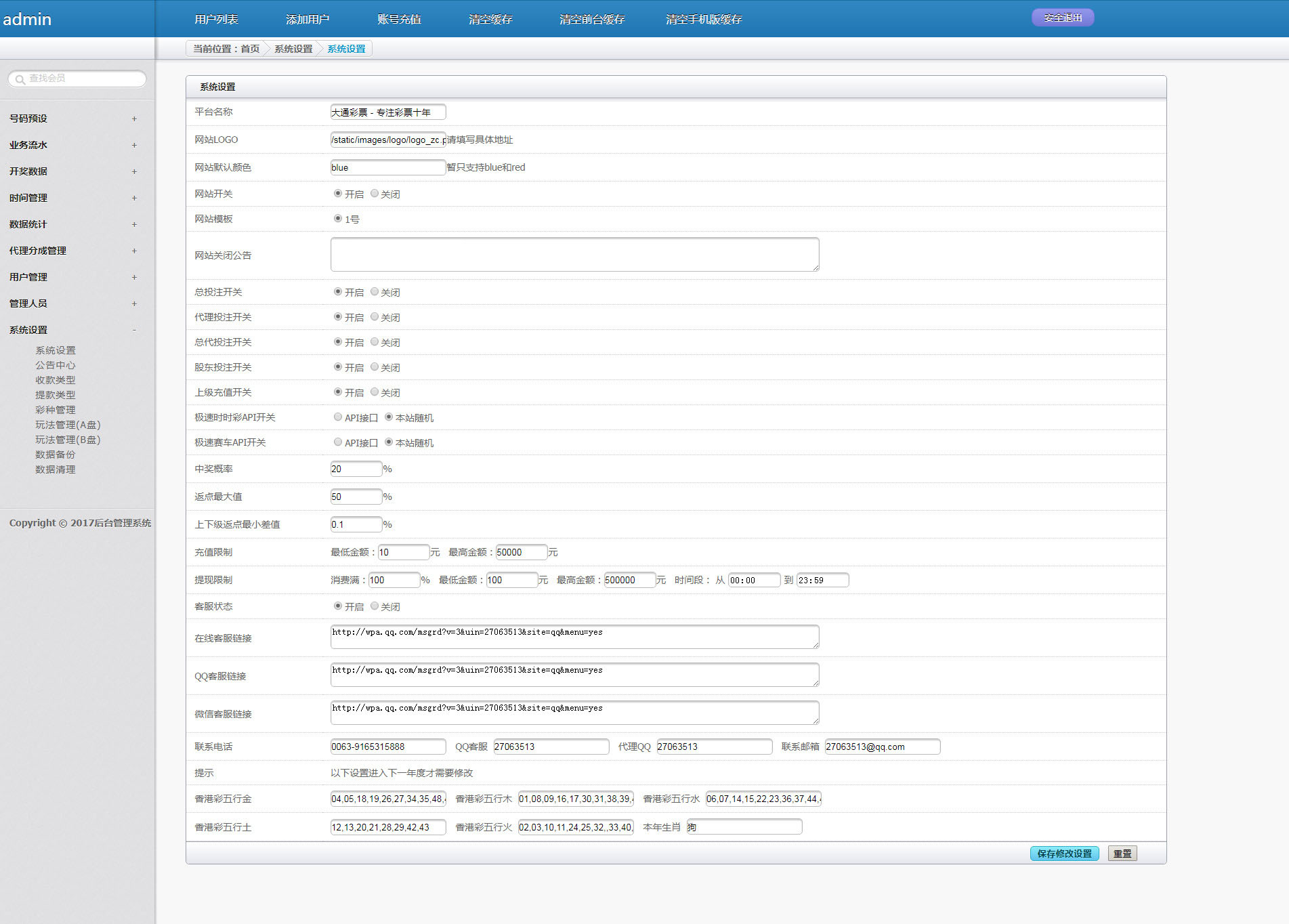Set 网站开关 to 开启
Screen dimensions: 1289x924
click(338, 193)
